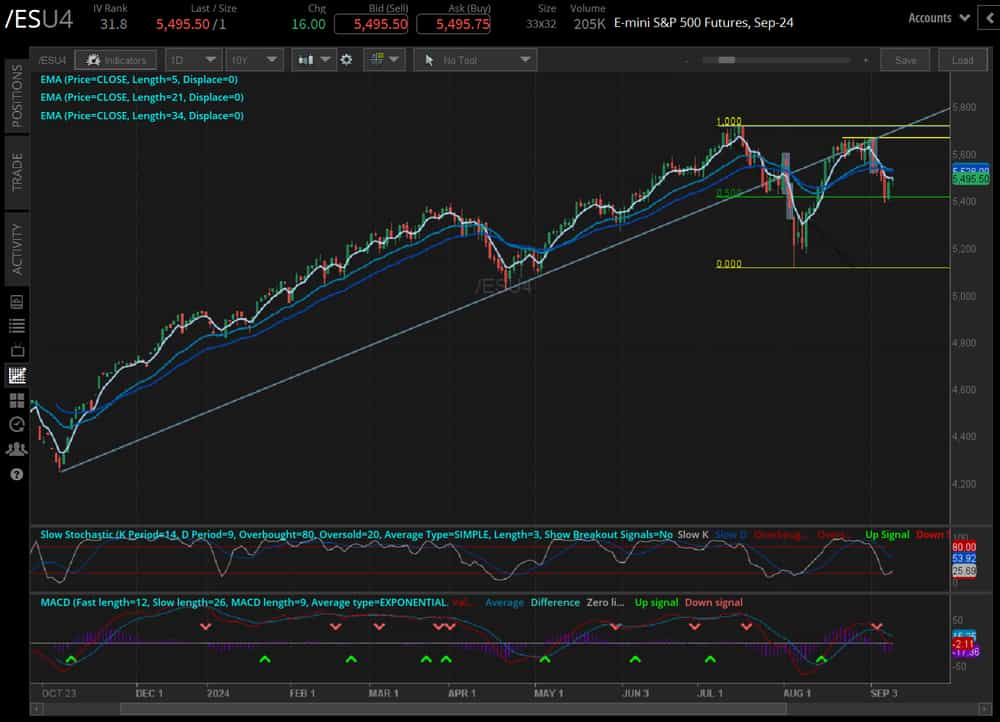Screen dimensions: 1000x722
Task: Click the SEP 3 date label on the time axis
Action: coord(884,693)
